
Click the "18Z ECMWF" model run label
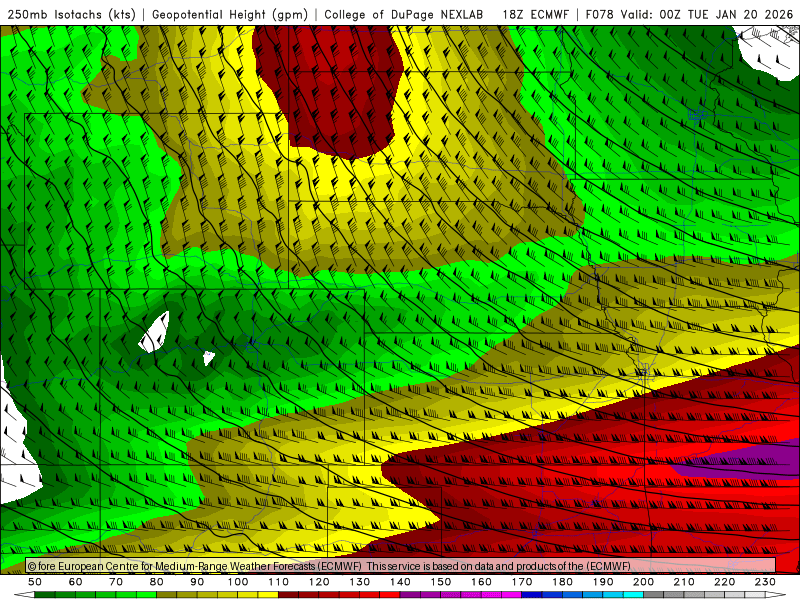(x=535, y=15)
